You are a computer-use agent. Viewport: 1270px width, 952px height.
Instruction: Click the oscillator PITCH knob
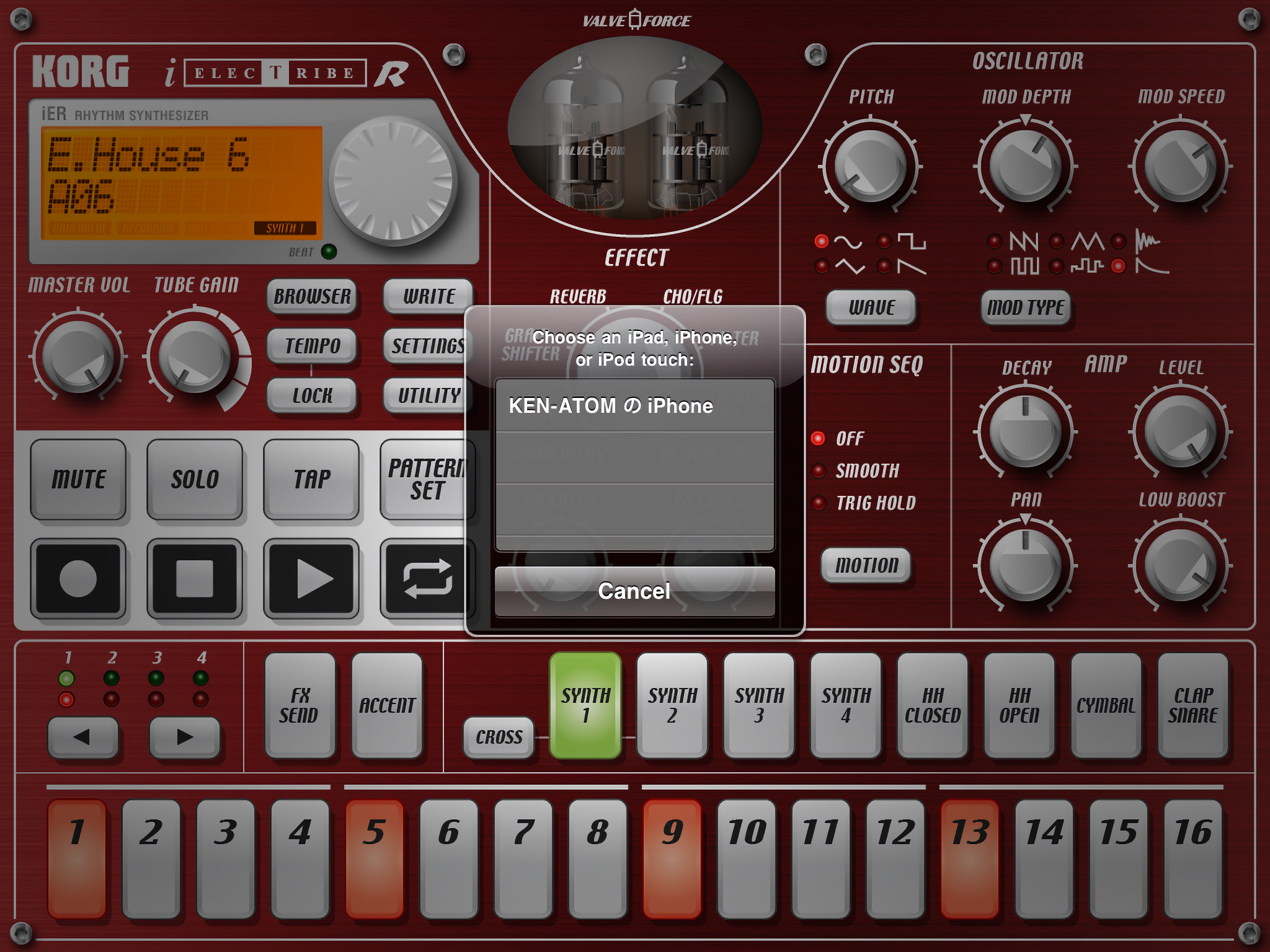tap(871, 166)
